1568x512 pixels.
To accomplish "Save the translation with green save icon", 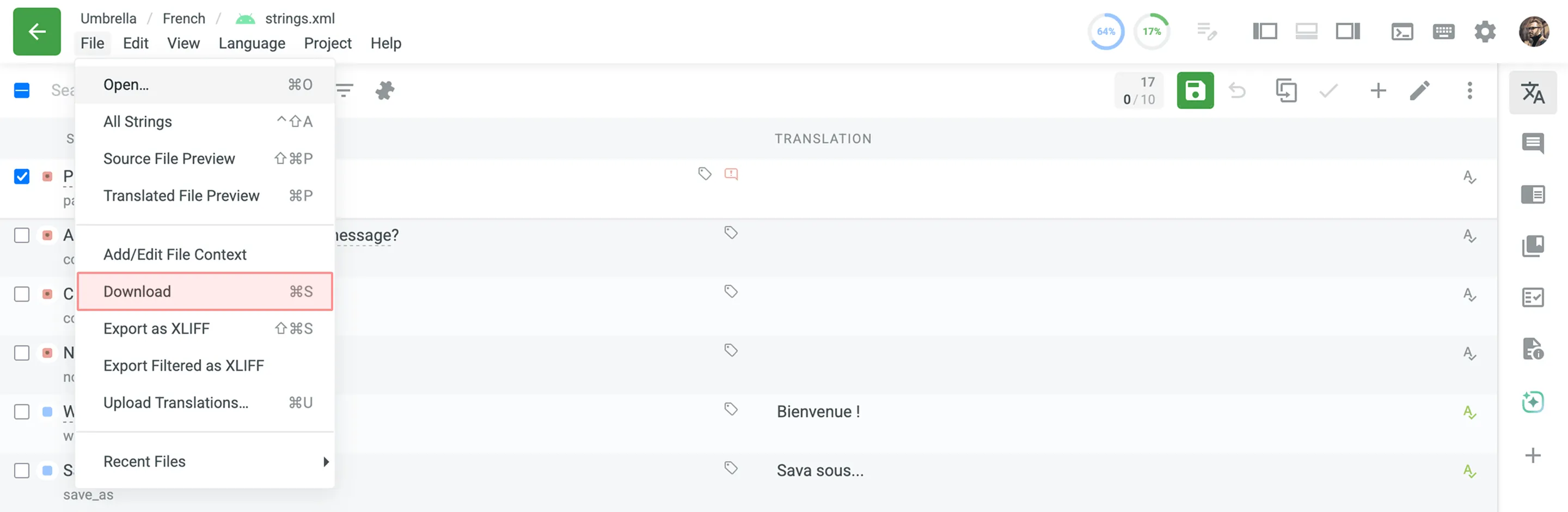I will 1195,90.
